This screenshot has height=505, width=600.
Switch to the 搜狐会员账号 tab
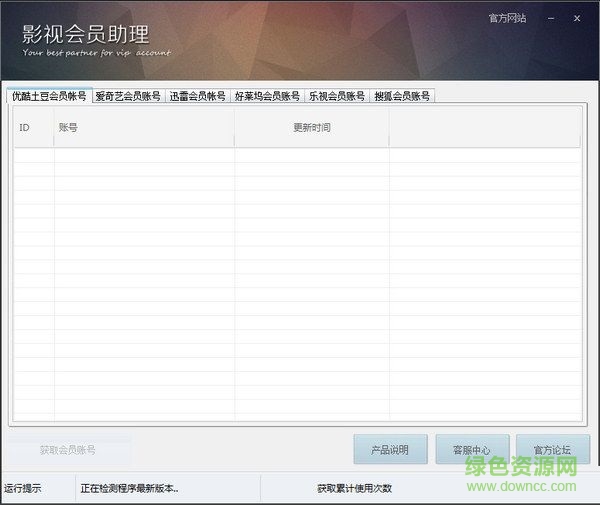(x=402, y=96)
